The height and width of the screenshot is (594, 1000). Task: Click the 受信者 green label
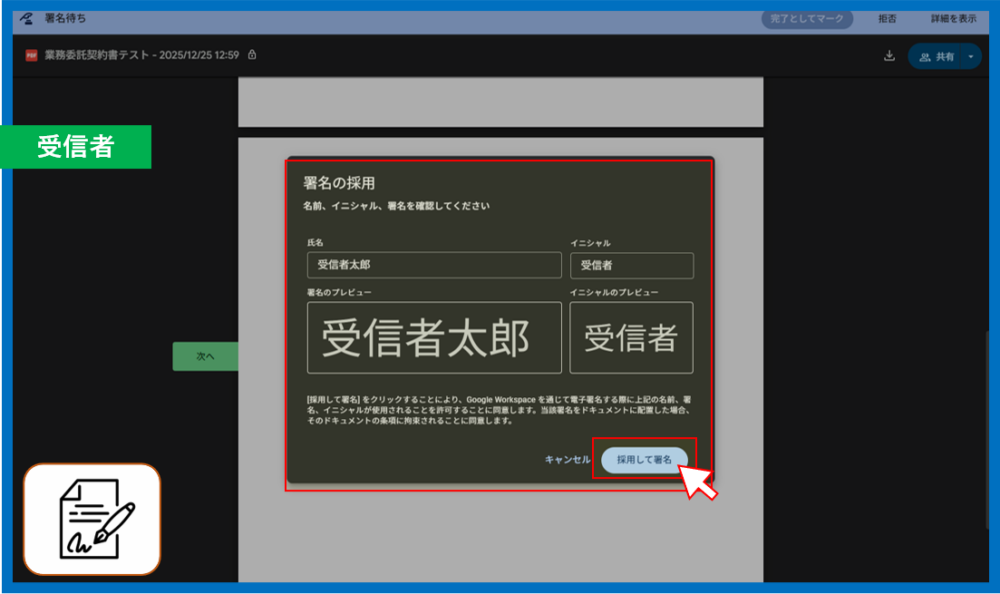coord(76,147)
